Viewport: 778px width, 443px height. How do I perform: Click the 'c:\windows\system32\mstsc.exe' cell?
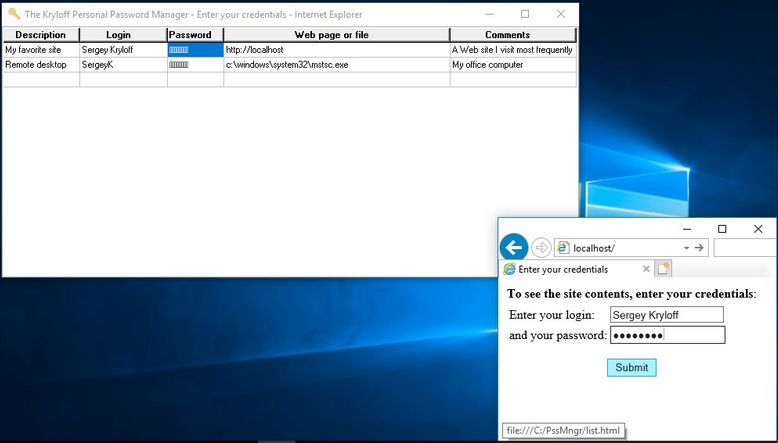pyautogui.click(x=337, y=65)
